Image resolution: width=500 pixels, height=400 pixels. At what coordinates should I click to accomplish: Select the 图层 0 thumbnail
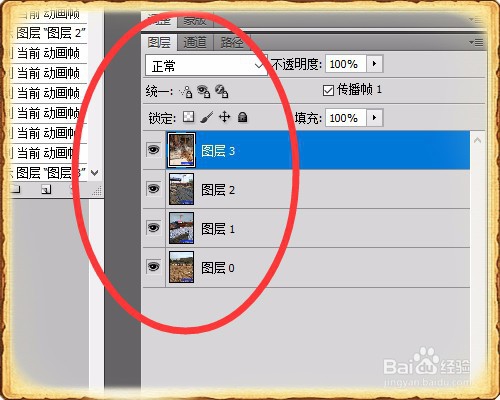[x=181, y=267]
